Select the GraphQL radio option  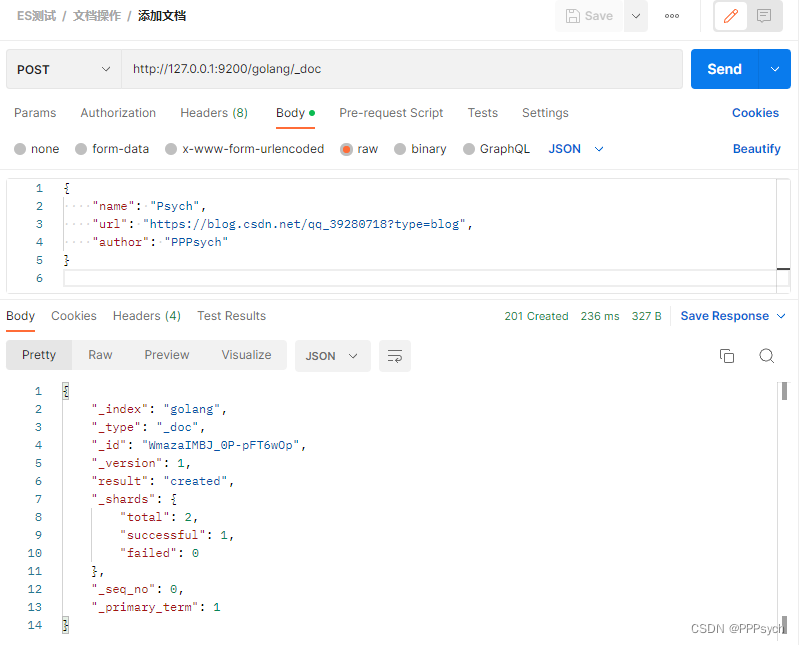click(x=468, y=149)
